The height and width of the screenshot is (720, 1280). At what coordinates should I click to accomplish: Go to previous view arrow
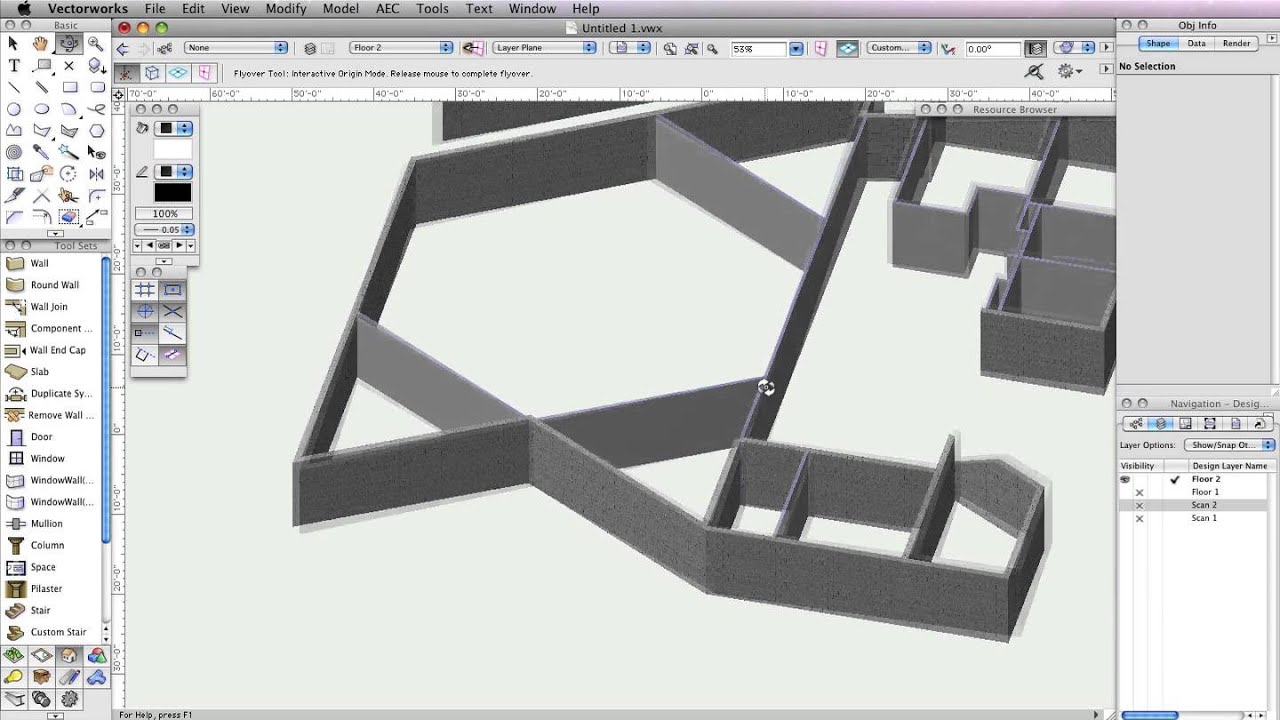point(123,48)
